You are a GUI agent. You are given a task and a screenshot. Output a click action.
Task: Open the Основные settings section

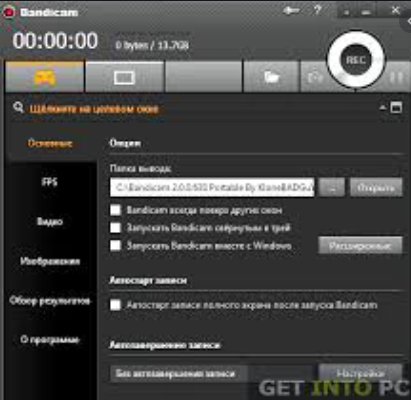[50, 143]
